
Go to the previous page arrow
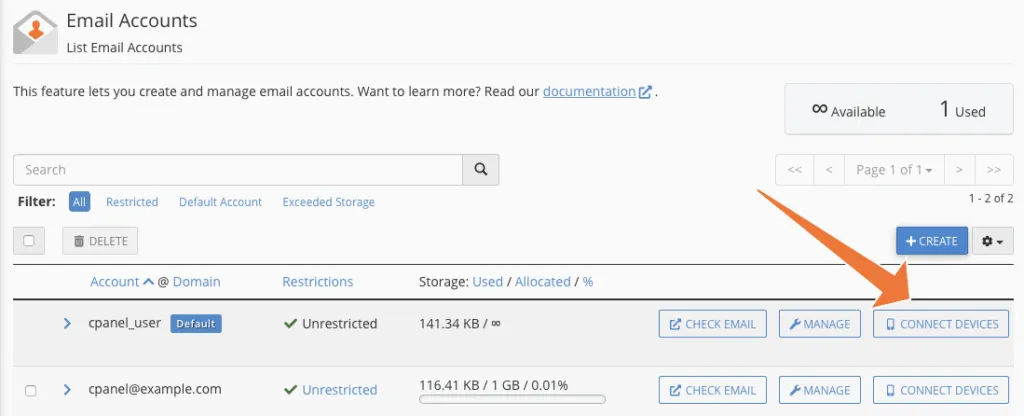[x=829, y=170]
